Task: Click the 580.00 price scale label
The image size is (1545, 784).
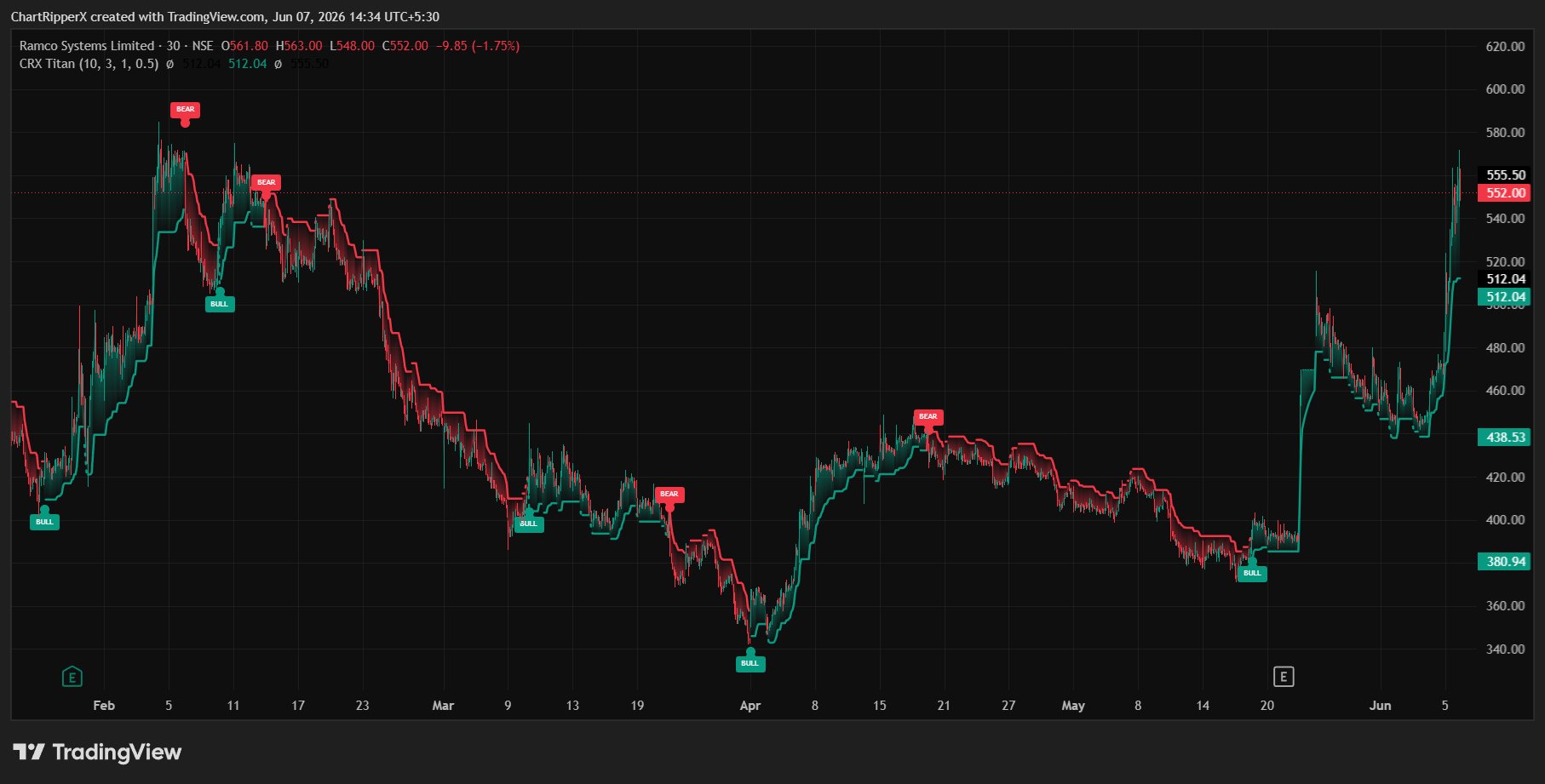Action: click(1505, 133)
